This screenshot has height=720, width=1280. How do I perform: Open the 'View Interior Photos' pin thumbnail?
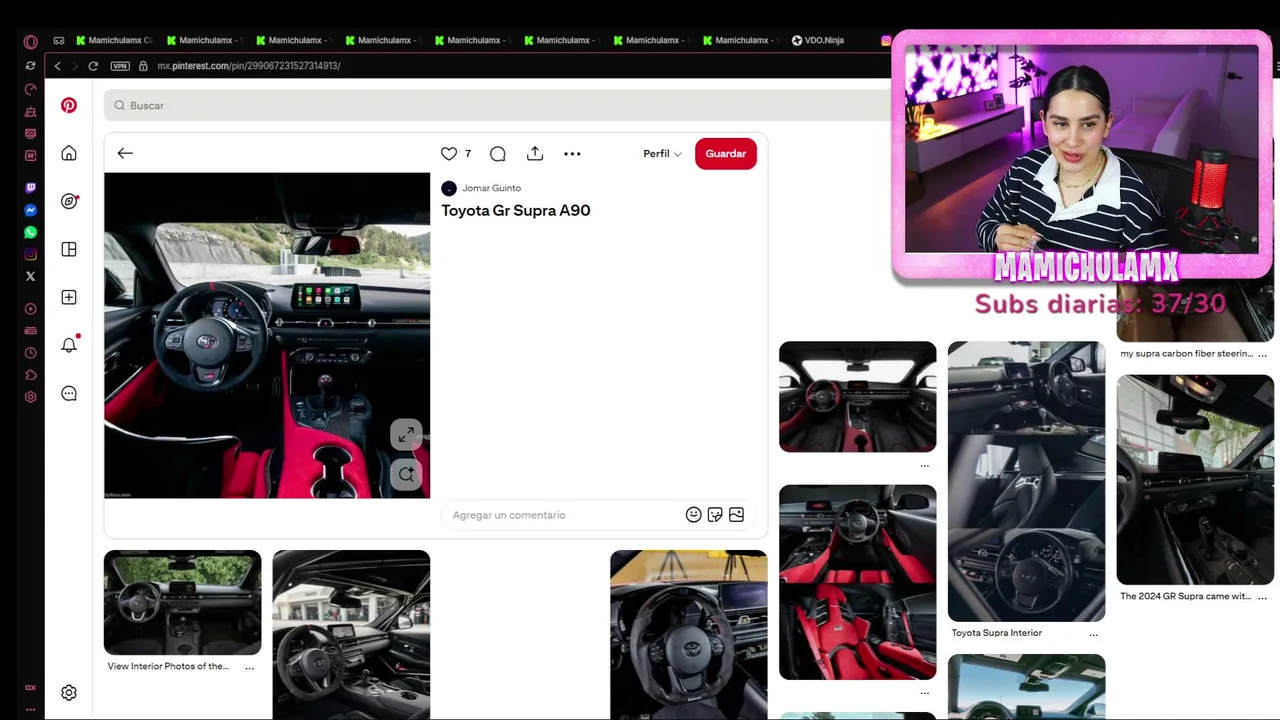pyautogui.click(x=183, y=602)
